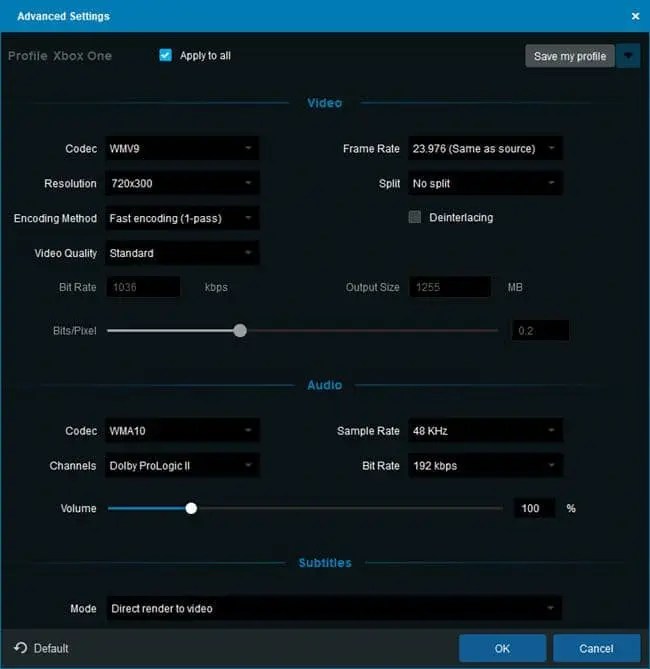Expand the audio Bit Rate 192 kbps dropdown
Image resolution: width=650 pixels, height=669 pixels.
click(x=485, y=465)
